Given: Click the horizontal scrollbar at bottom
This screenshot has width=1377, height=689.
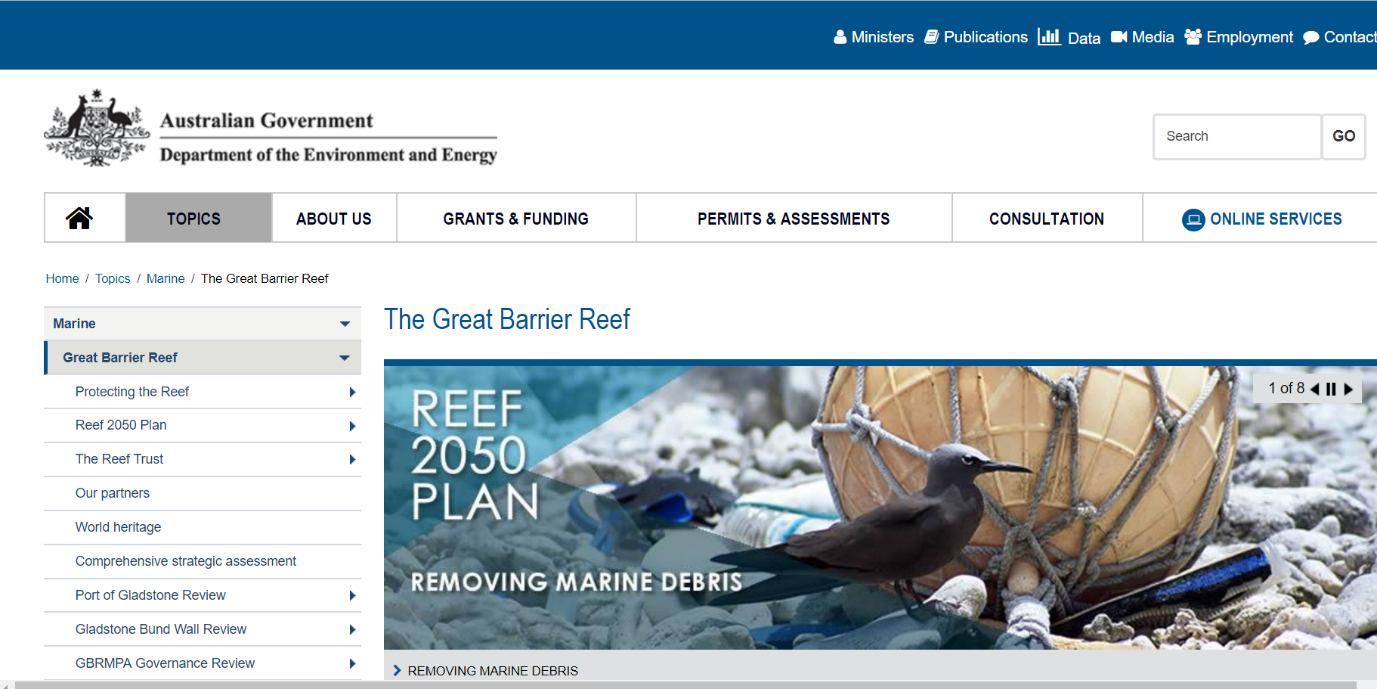Looking at the screenshot, I should (x=688, y=685).
